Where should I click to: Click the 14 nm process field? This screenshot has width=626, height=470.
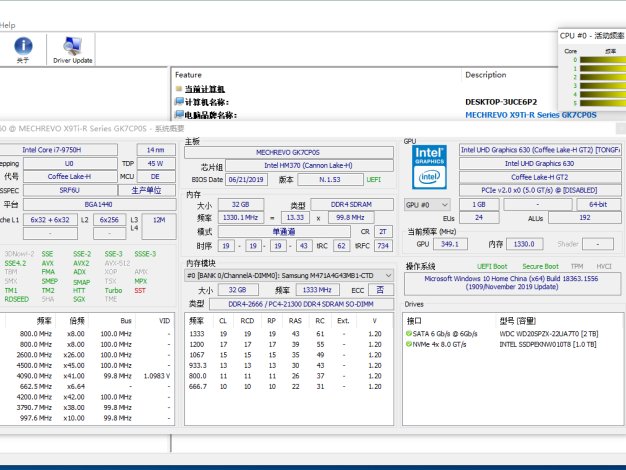click(156, 150)
